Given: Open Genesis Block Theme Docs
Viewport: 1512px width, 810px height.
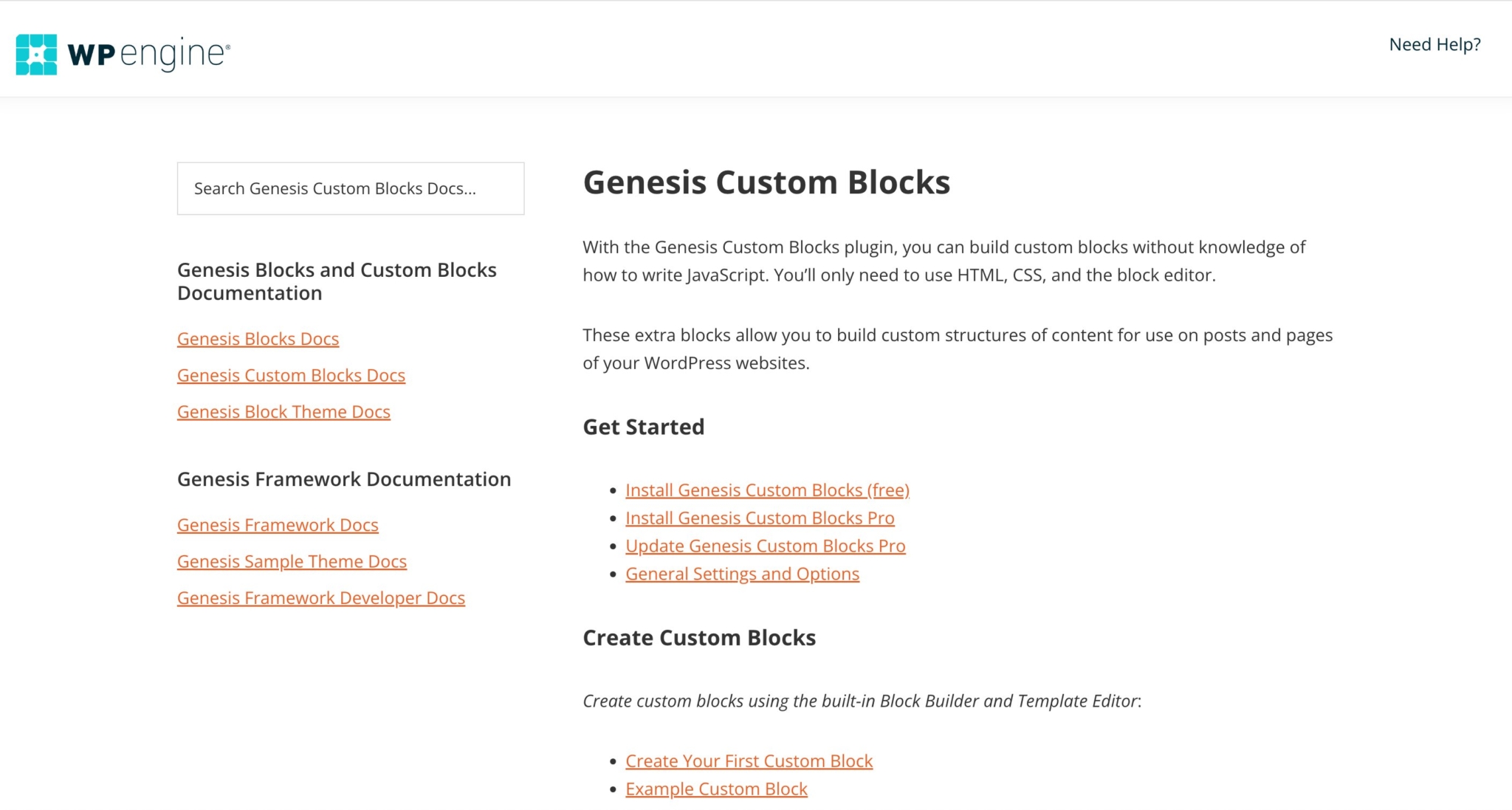Looking at the screenshot, I should click(x=283, y=411).
